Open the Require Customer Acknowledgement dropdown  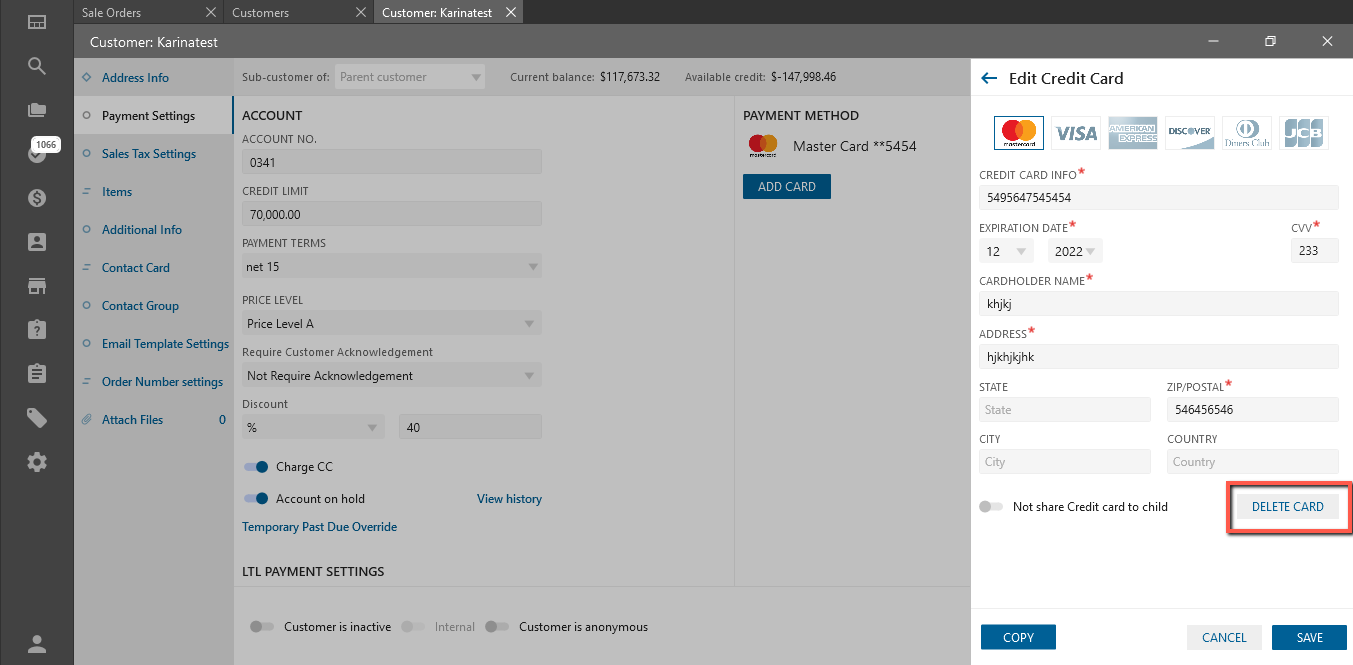point(392,375)
